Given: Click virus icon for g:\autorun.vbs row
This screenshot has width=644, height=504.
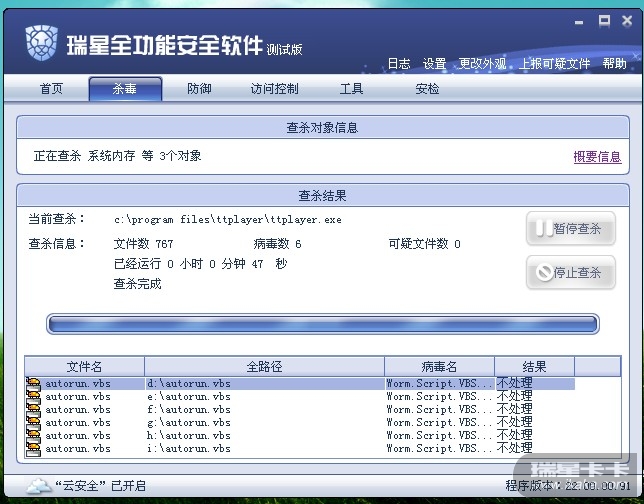Looking at the screenshot, I should tap(33, 423).
